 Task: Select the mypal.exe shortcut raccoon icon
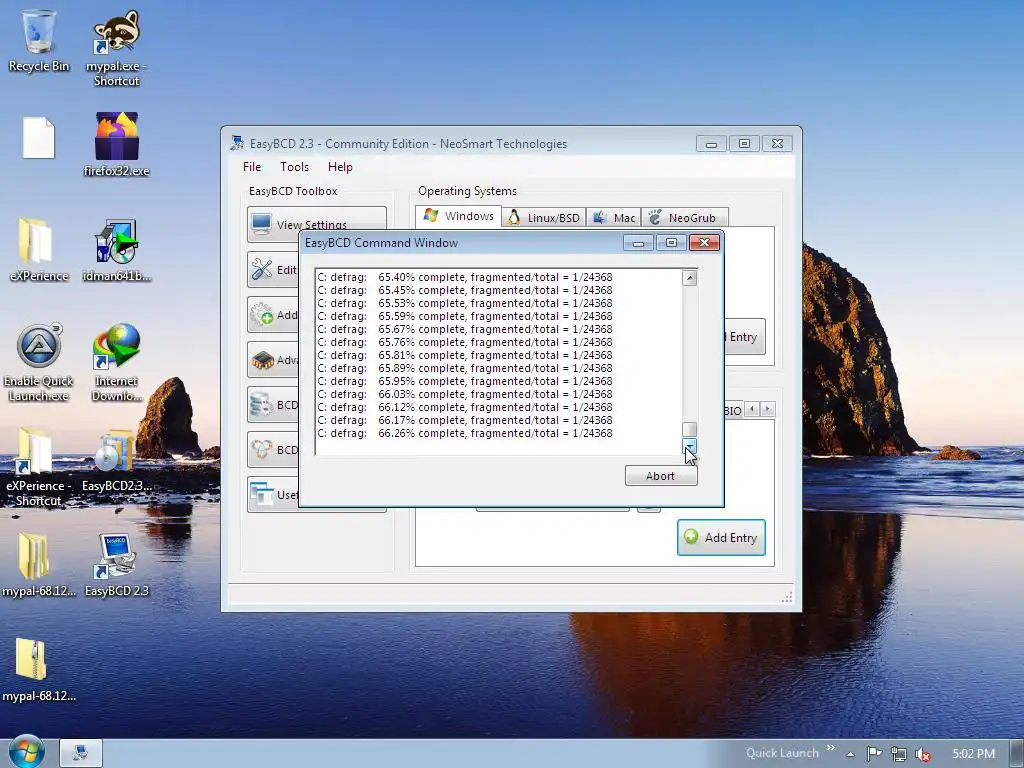click(116, 47)
